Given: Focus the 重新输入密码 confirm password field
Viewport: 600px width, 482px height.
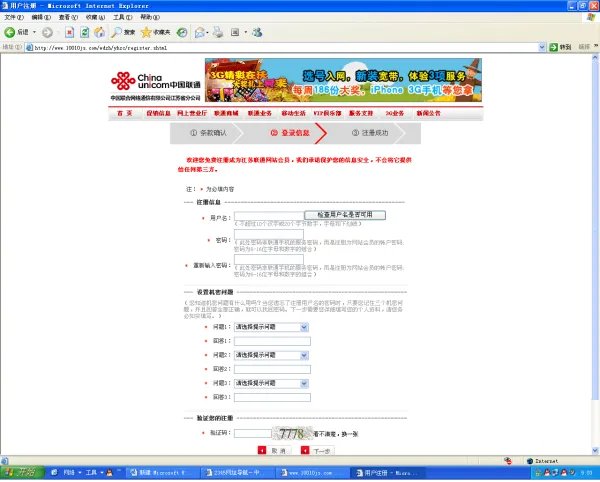Looking at the screenshot, I should click(269, 260).
